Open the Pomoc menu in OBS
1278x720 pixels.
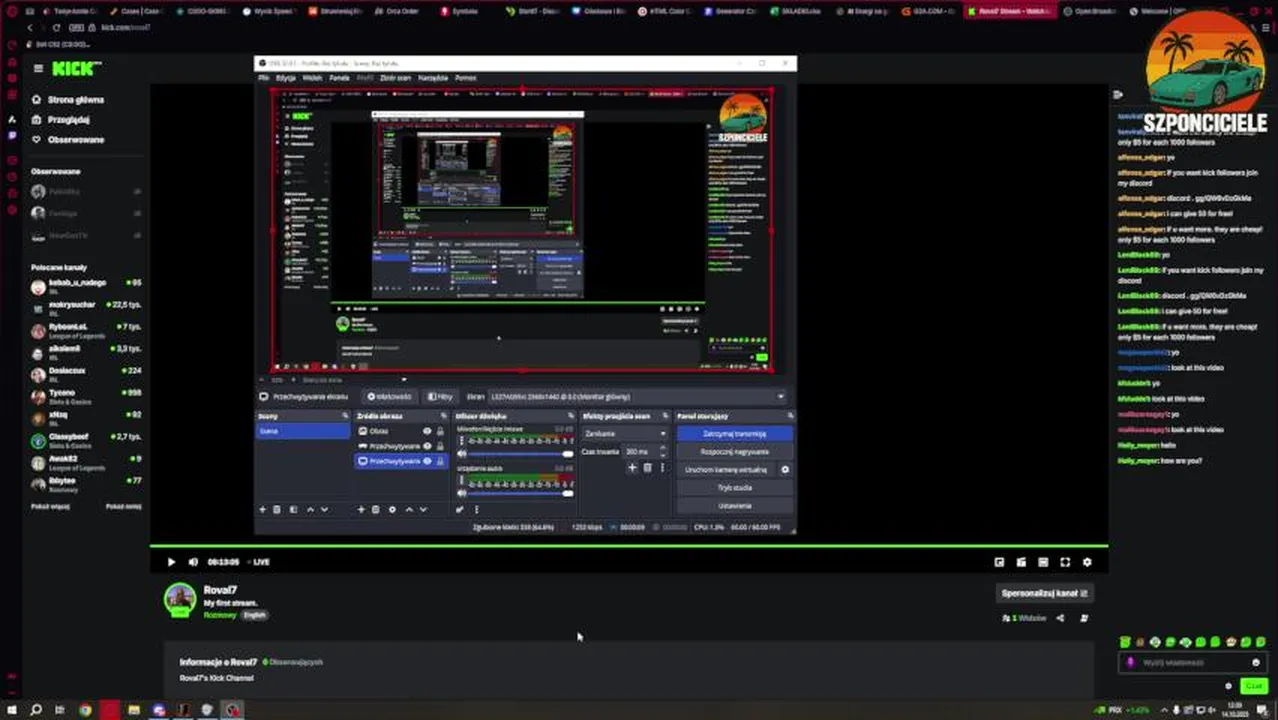pos(465,78)
